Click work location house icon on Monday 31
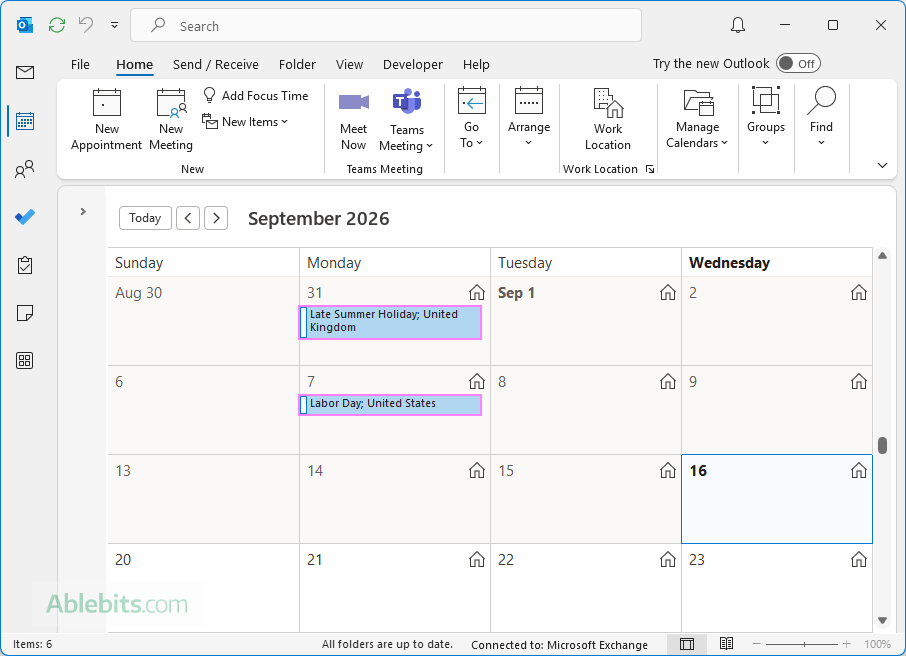 click(x=477, y=292)
